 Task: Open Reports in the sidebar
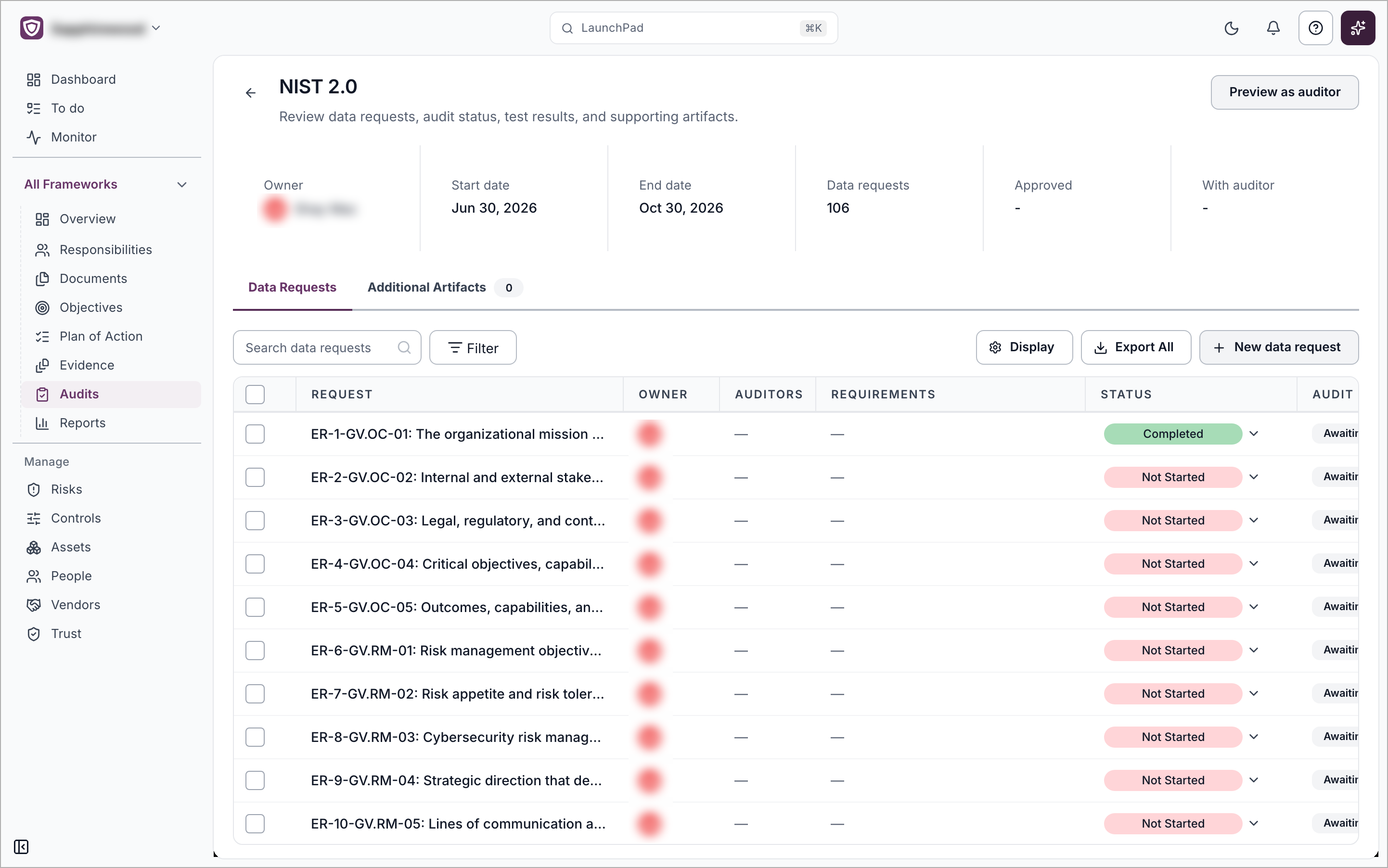pyautogui.click(x=111, y=423)
